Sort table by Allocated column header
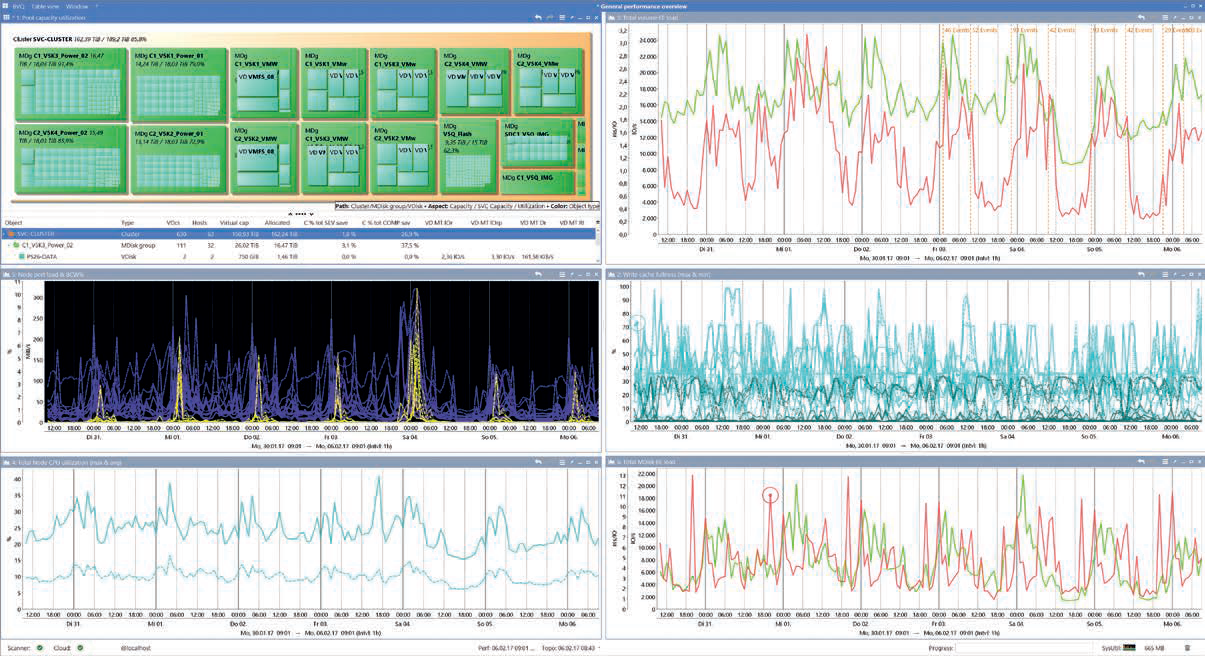Screen dimensions: 1205x656 (277, 223)
